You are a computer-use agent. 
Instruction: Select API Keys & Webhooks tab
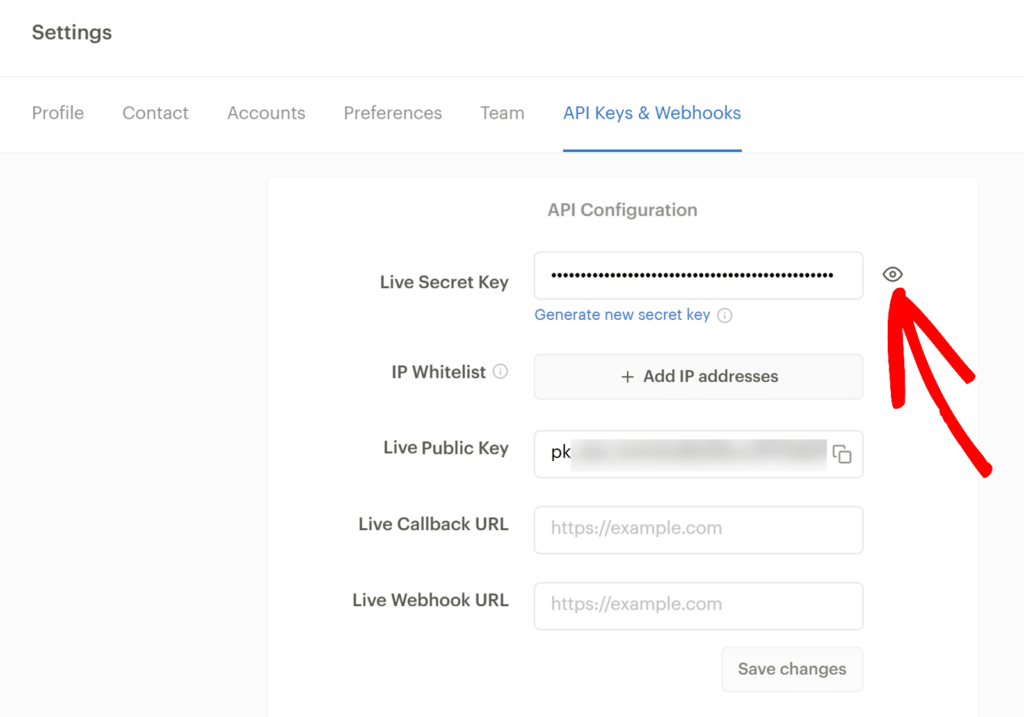(652, 113)
